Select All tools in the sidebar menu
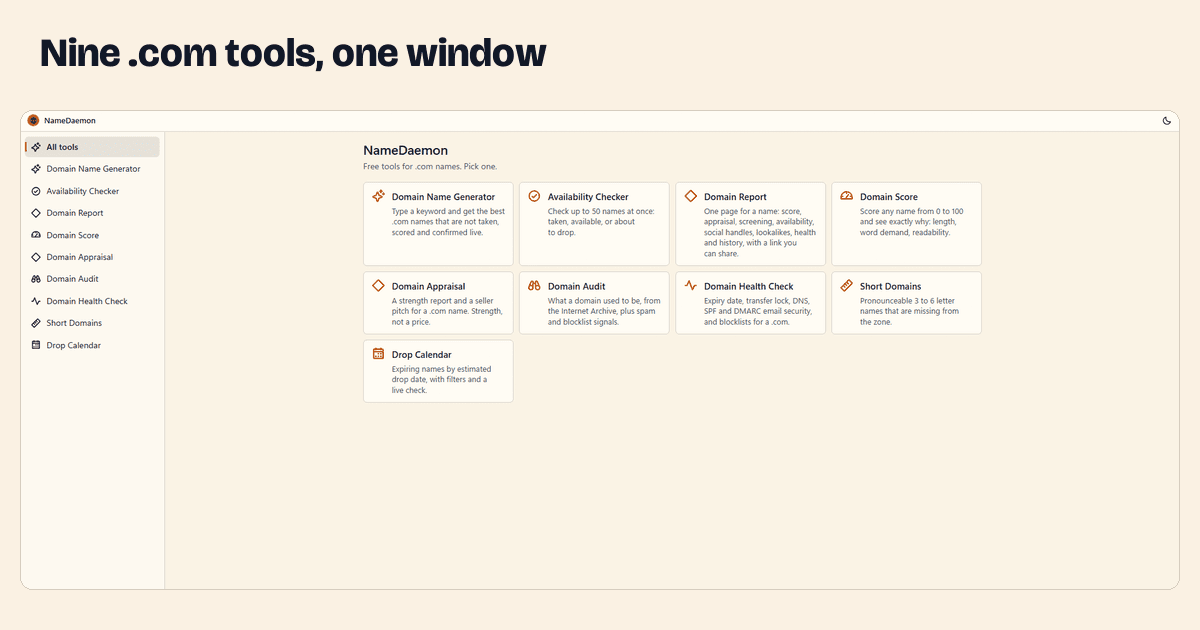This screenshot has width=1200, height=630. click(x=92, y=147)
